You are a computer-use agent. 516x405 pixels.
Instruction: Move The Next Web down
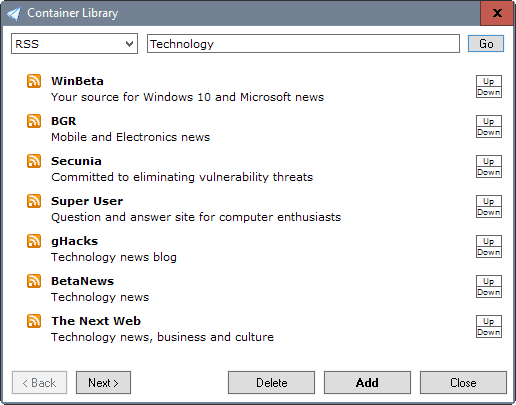489,332
